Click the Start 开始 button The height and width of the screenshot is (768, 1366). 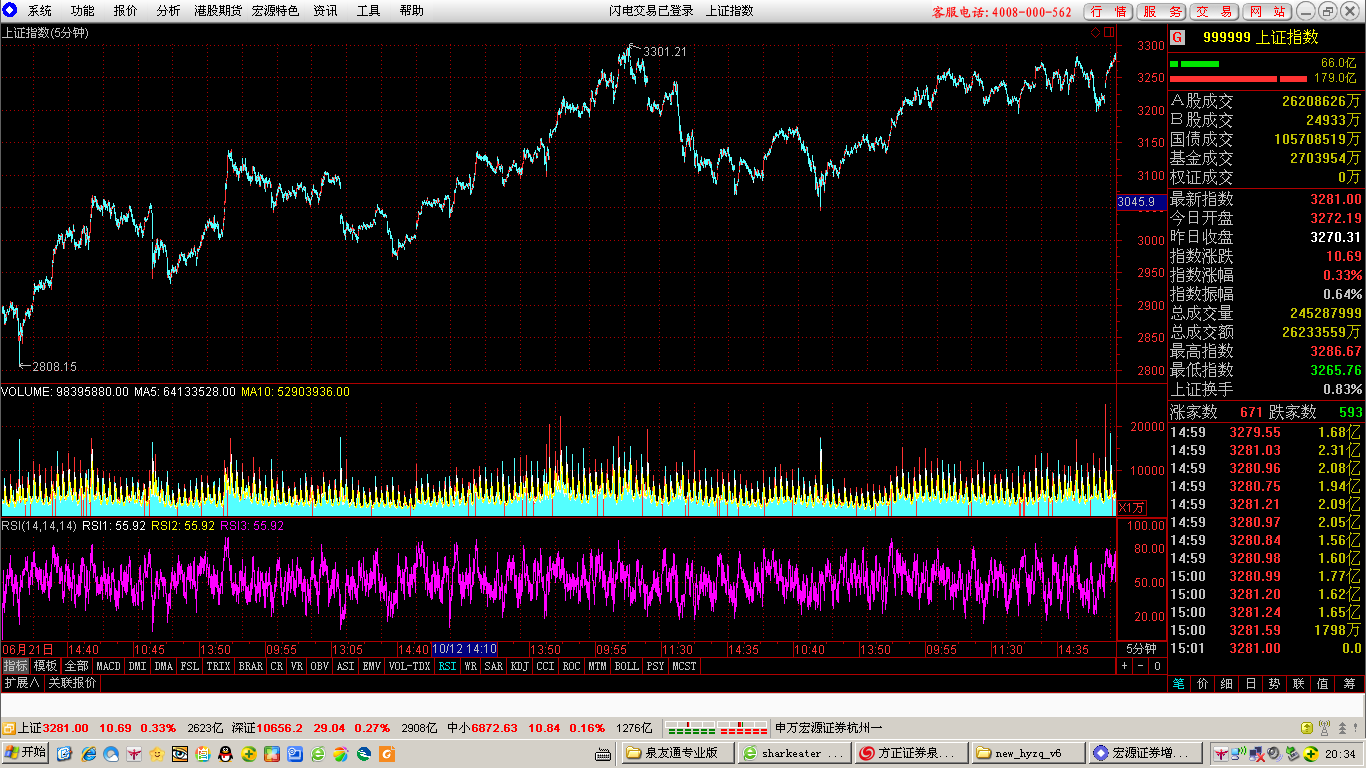click(25, 753)
